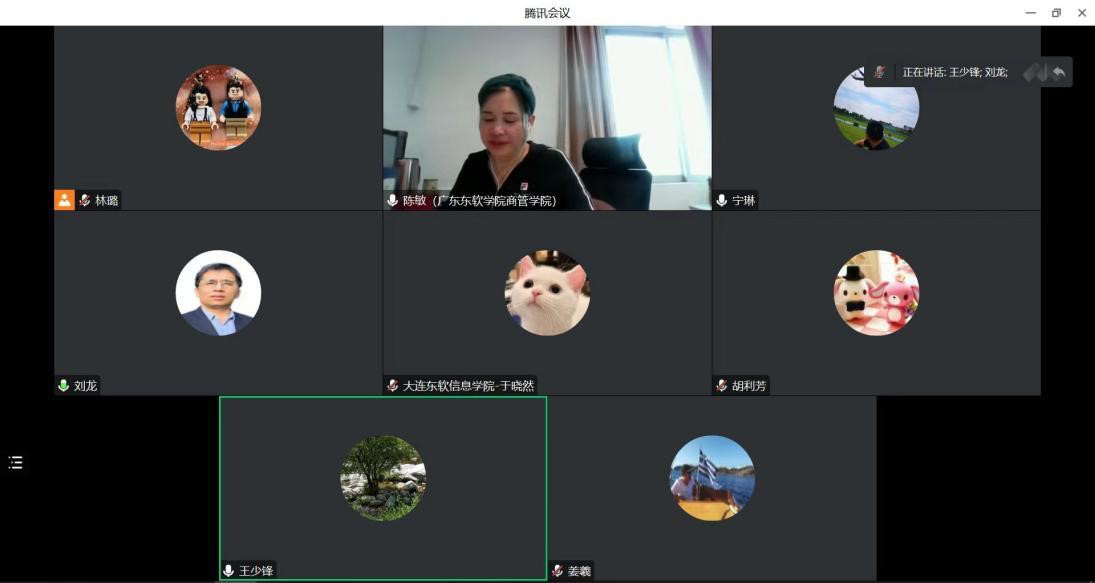The height and width of the screenshot is (583, 1095).
Task: Click 林璐's muted microphone icon
Action: tap(85, 201)
